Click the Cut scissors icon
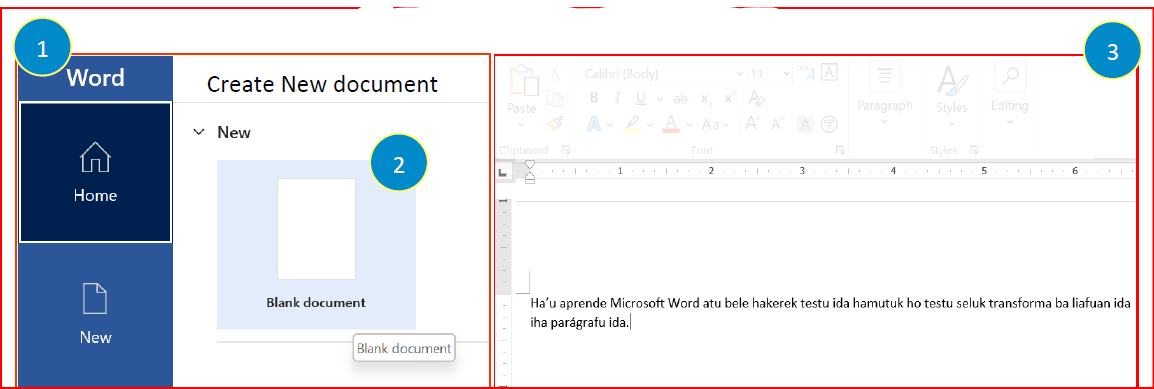Screen dimensions: 1154x389 pos(555,74)
